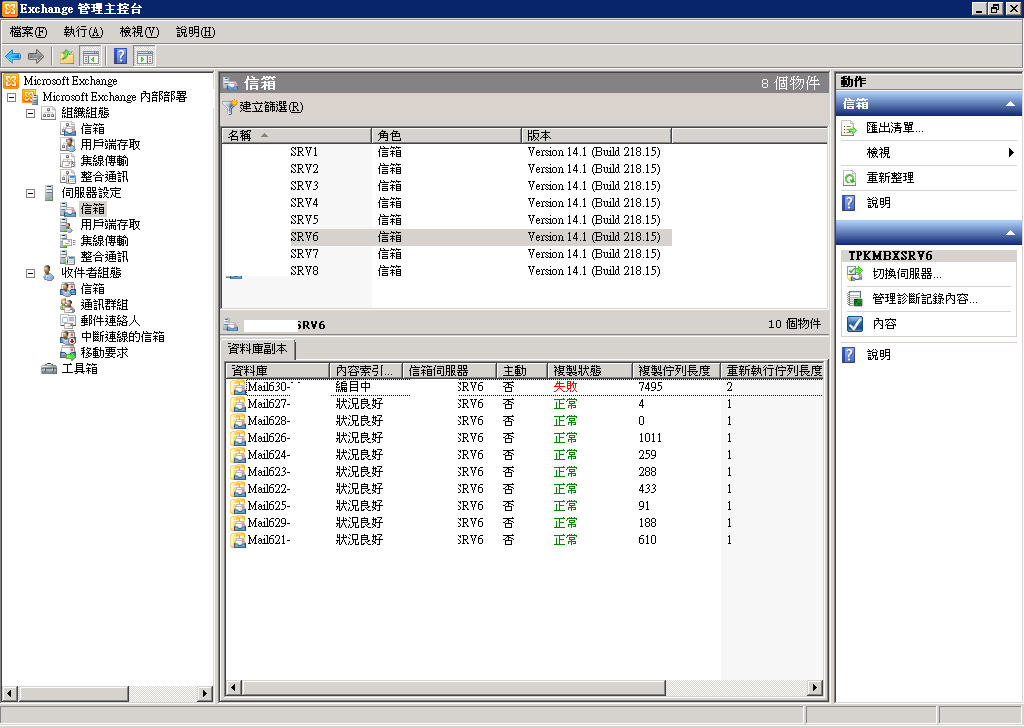
Task: Collapse the 收件者組態 tree node
Action: pyautogui.click(x=30, y=273)
